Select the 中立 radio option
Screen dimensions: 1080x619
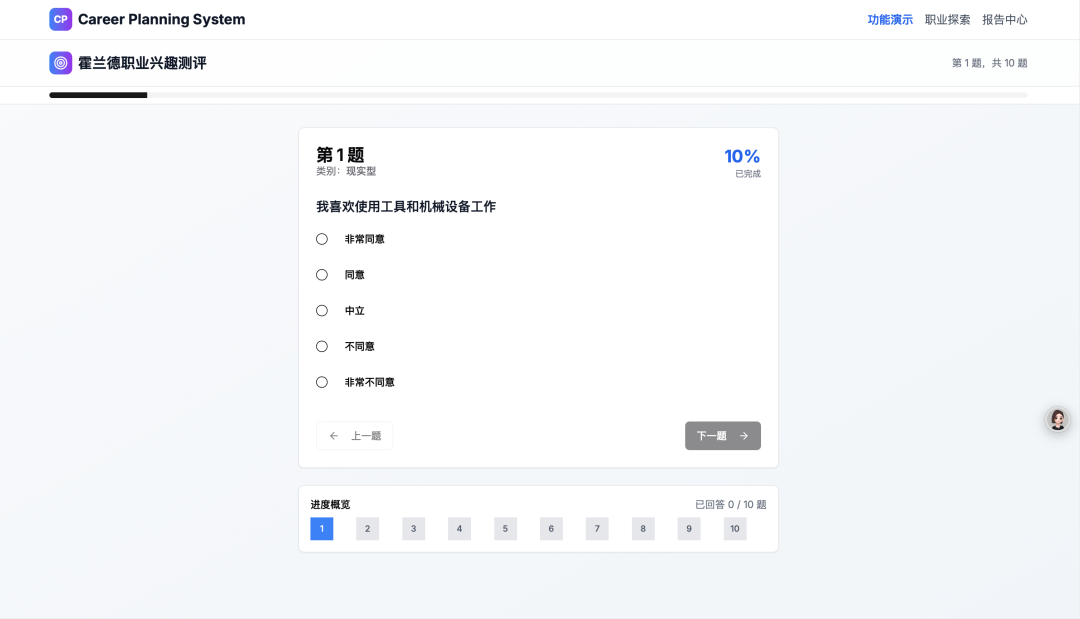click(x=322, y=311)
